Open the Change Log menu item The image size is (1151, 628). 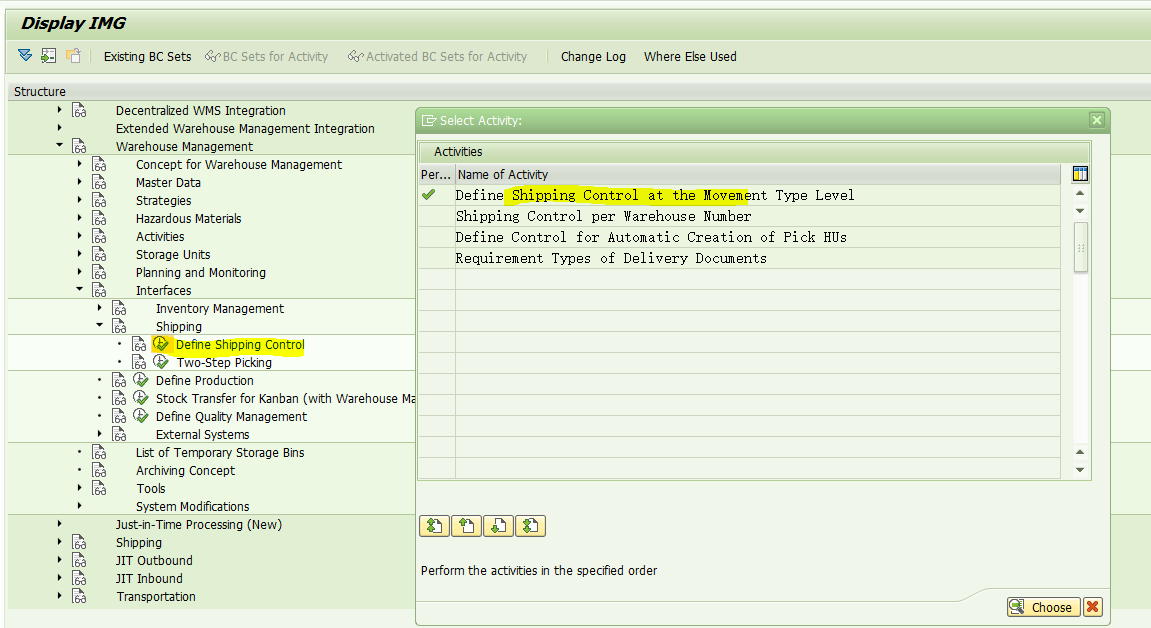pyautogui.click(x=593, y=57)
